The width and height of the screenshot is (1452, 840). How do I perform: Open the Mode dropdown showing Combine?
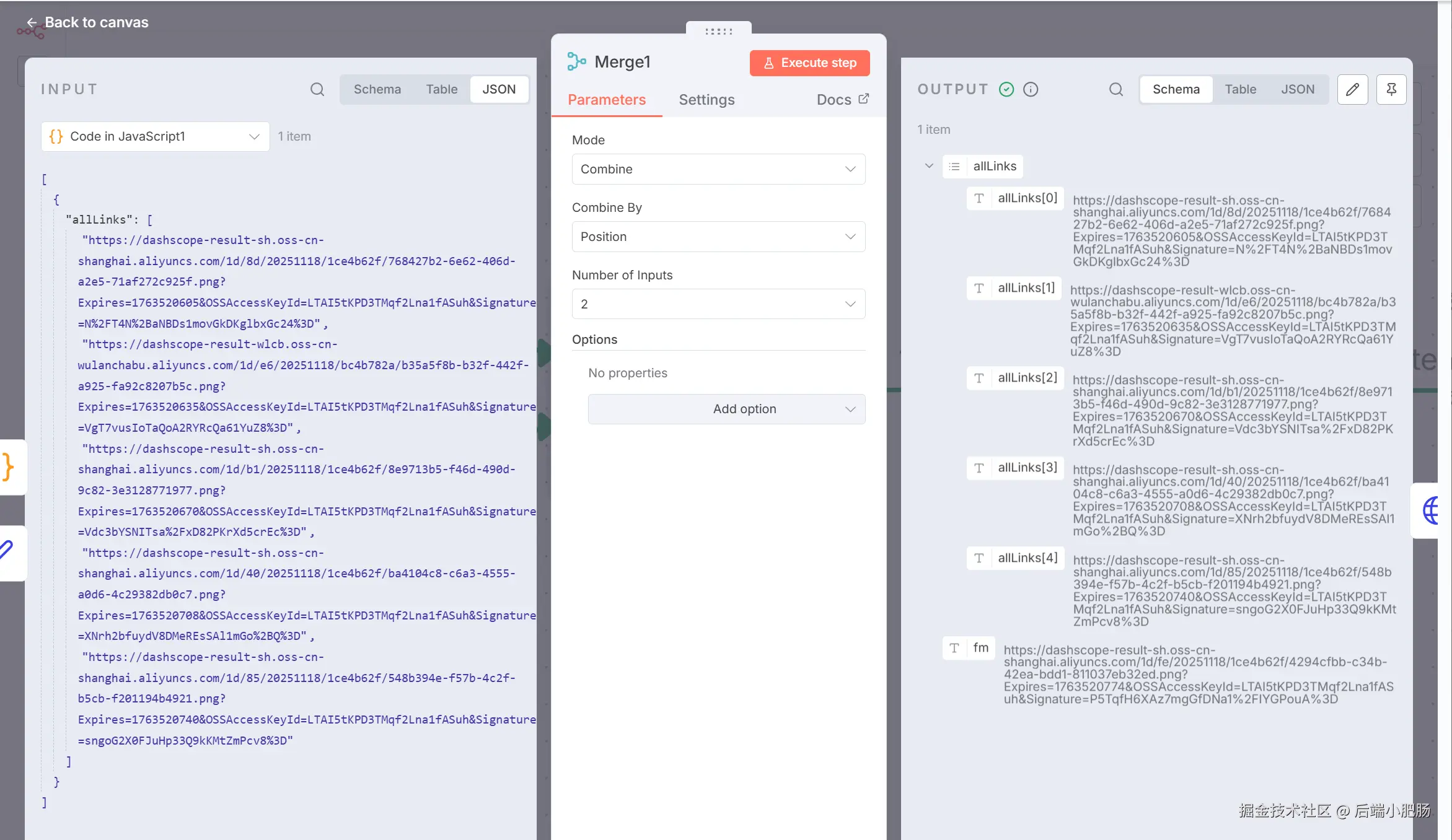(718, 169)
